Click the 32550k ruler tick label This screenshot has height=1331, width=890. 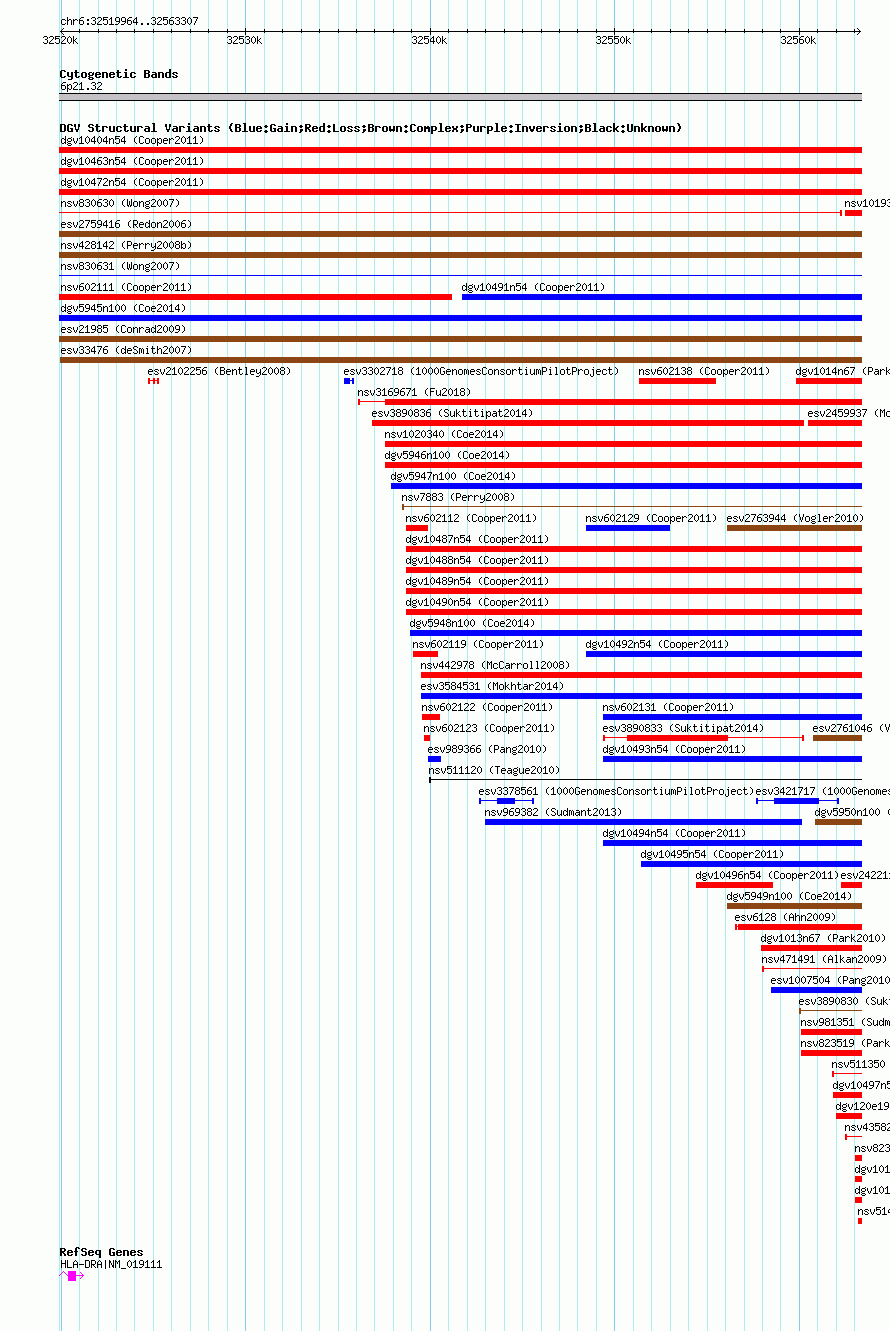(x=613, y=40)
